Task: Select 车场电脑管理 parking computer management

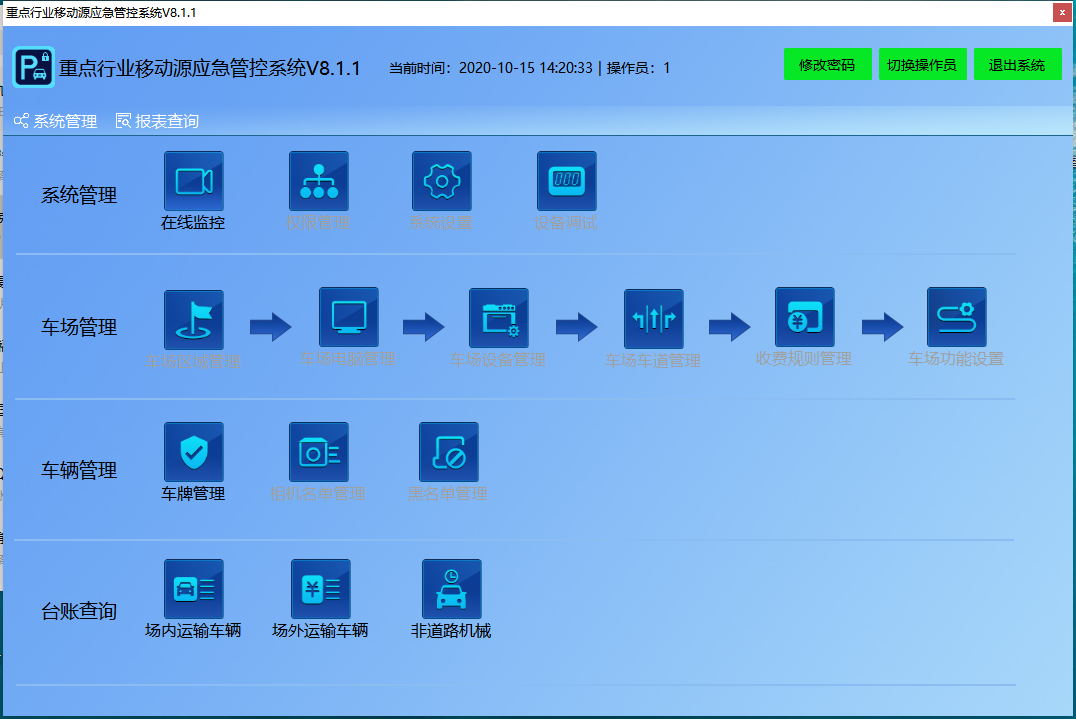Action: tap(348, 319)
